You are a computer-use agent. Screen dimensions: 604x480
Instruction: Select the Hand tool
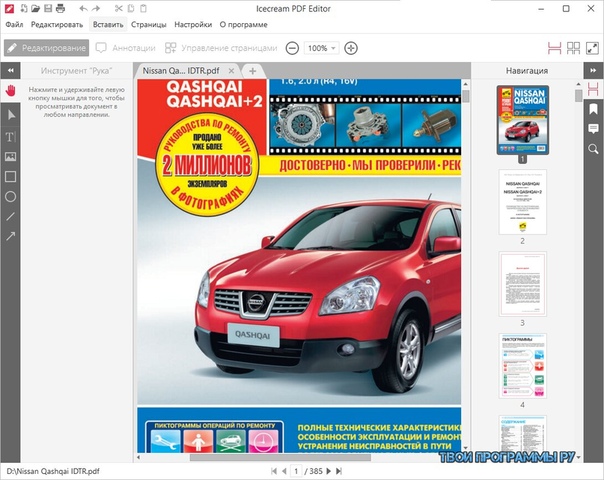pos(11,91)
